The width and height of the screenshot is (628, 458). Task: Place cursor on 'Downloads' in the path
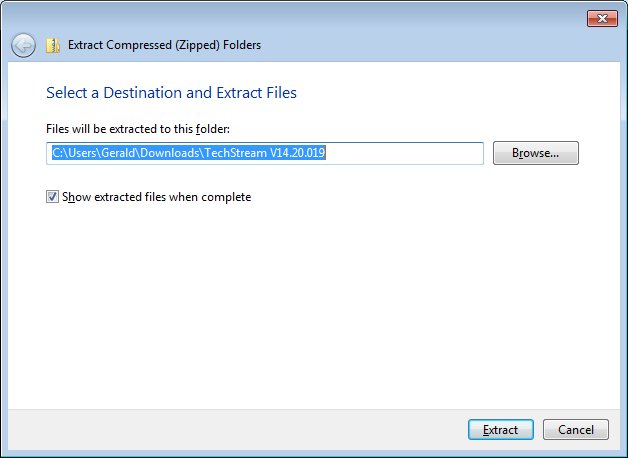point(169,153)
